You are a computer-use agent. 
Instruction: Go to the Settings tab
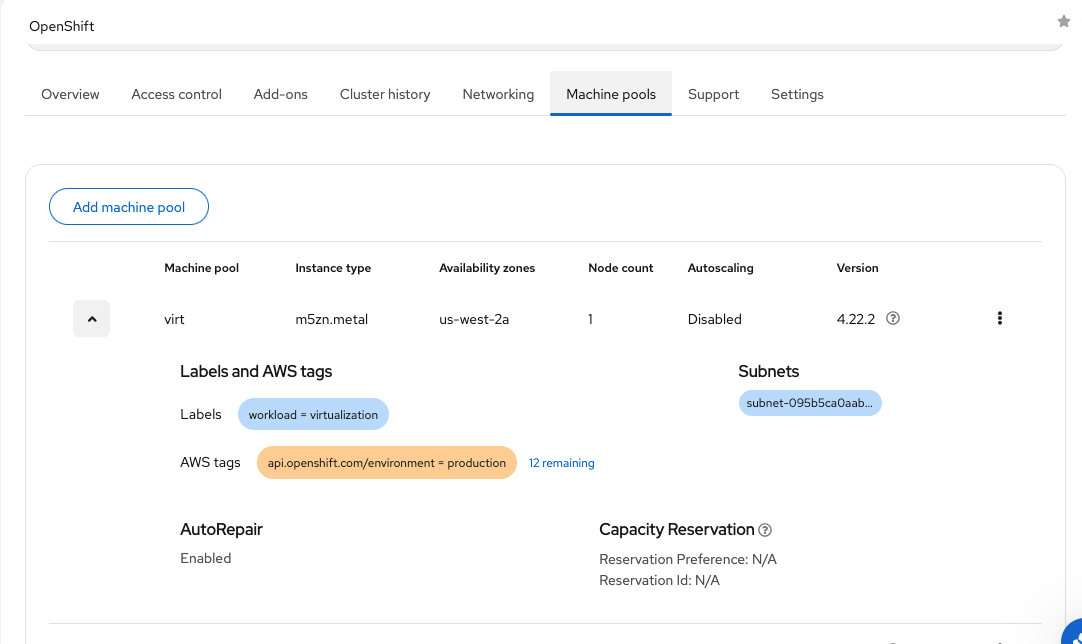coord(797,94)
